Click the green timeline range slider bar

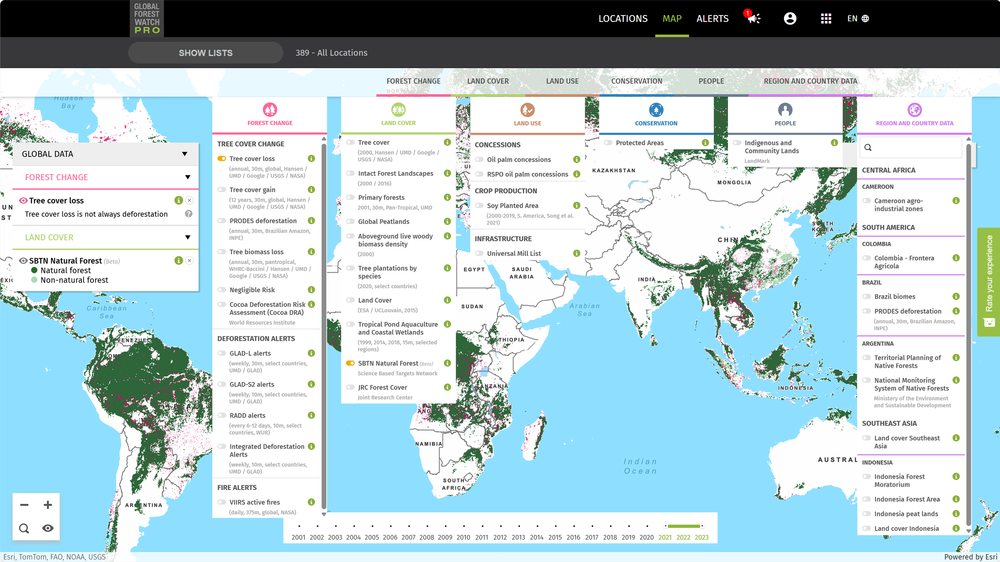tap(684, 526)
